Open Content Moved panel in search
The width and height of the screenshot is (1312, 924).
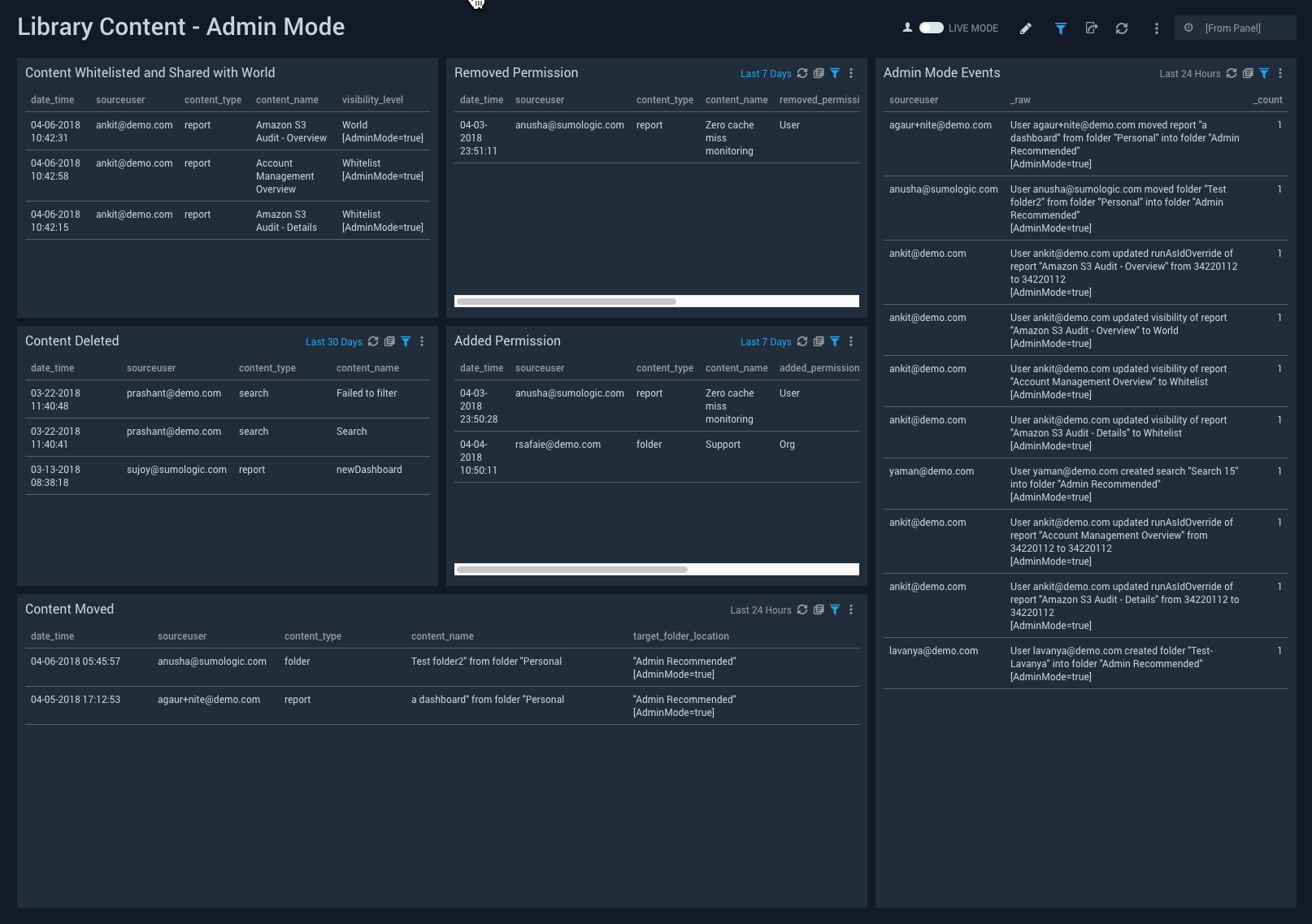coord(819,609)
